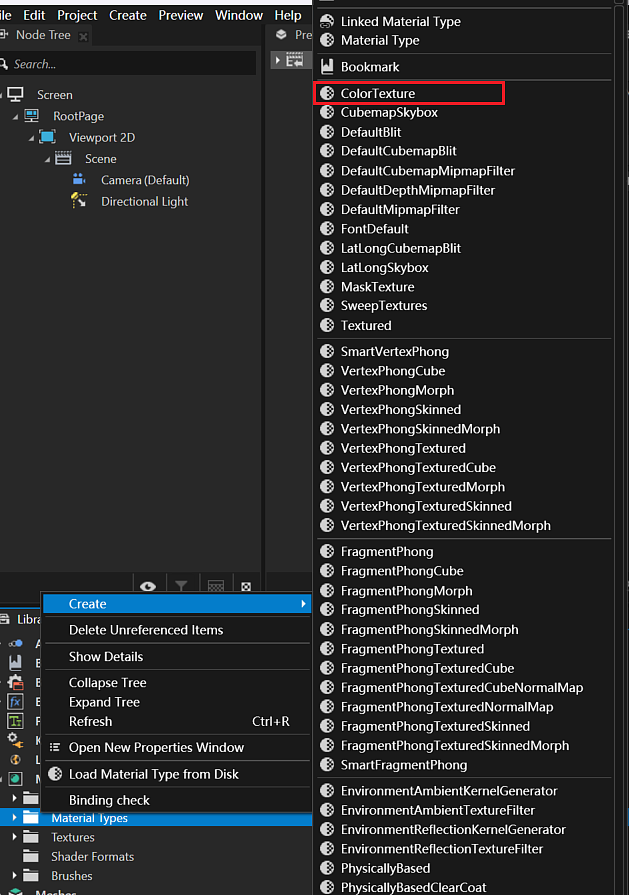The width and height of the screenshot is (629, 895).
Task: Click the PhysicallyBased material icon
Action: point(327,868)
